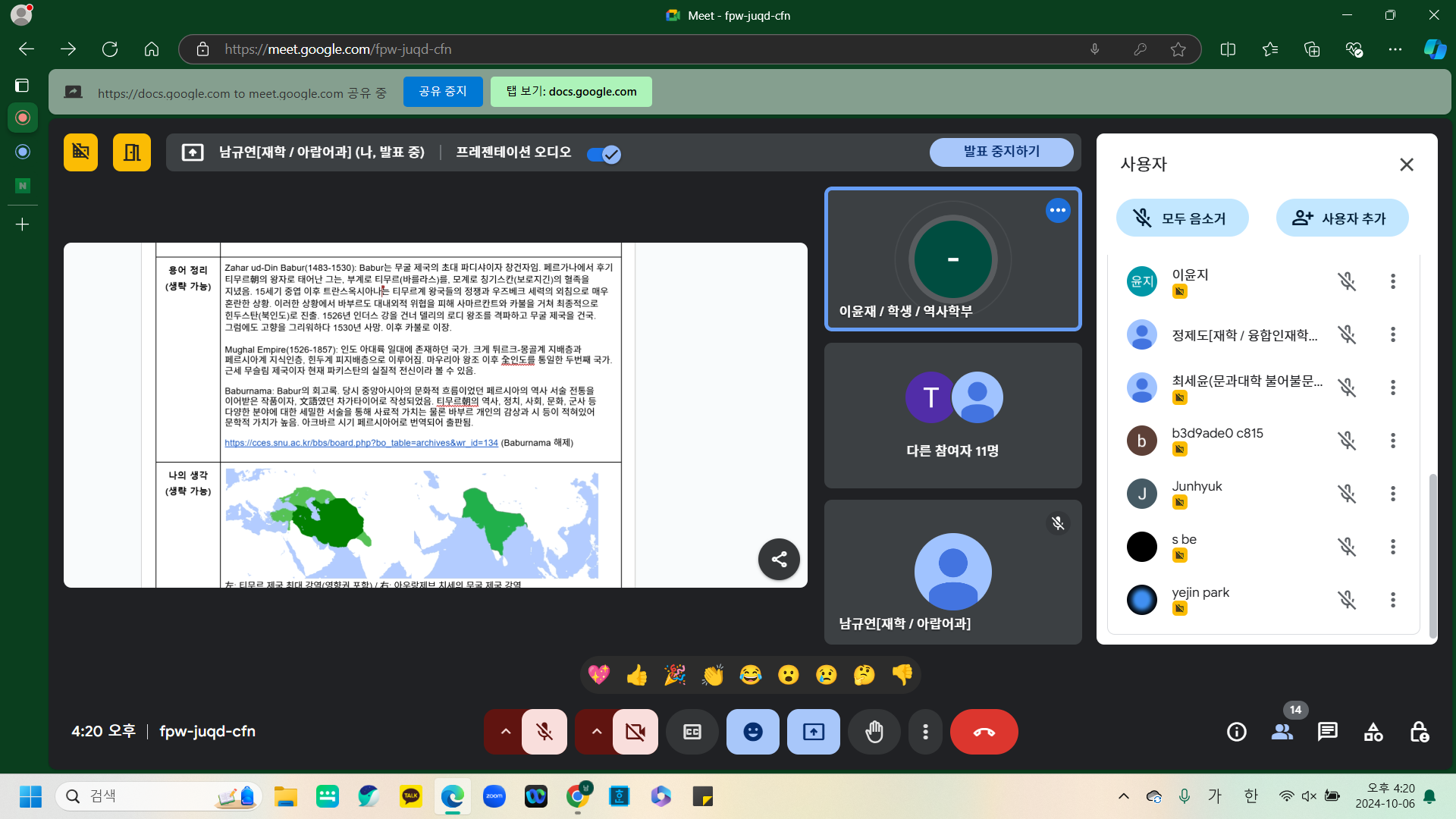Send laughing face reaction
Screen dimensions: 1456x819
click(751, 675)
